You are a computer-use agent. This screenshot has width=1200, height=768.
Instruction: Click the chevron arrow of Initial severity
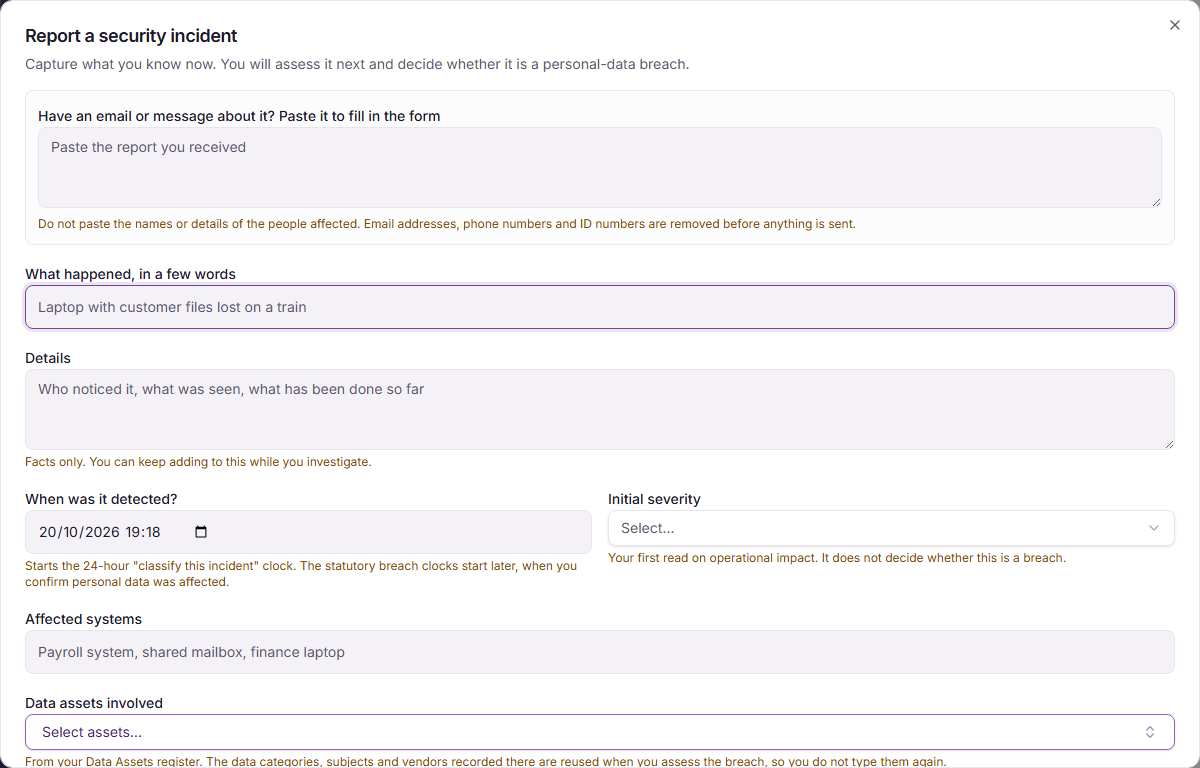(1154, 528)
